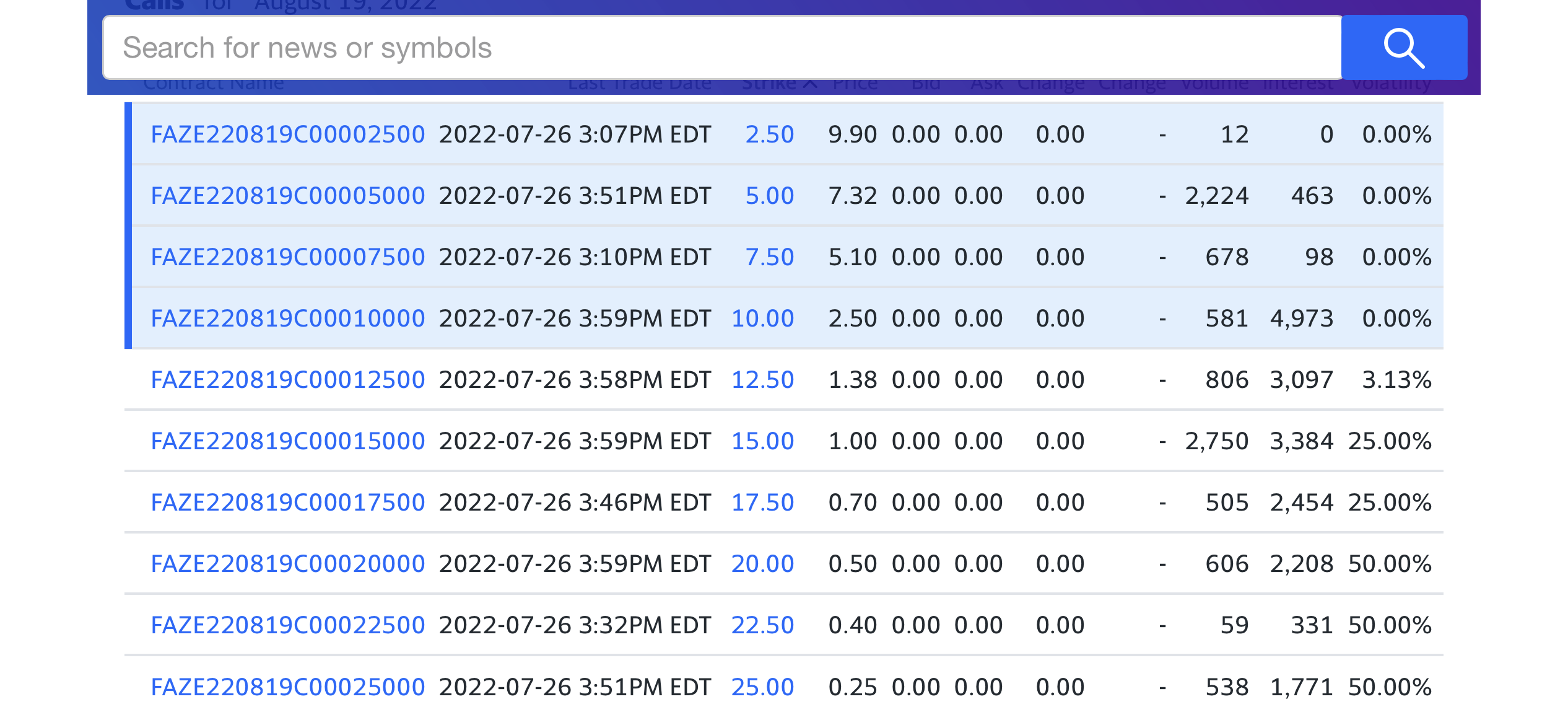Screen dimensions: 1568x725
Task: Open contract FAZE220819C00015000
Action: point(288,441)
